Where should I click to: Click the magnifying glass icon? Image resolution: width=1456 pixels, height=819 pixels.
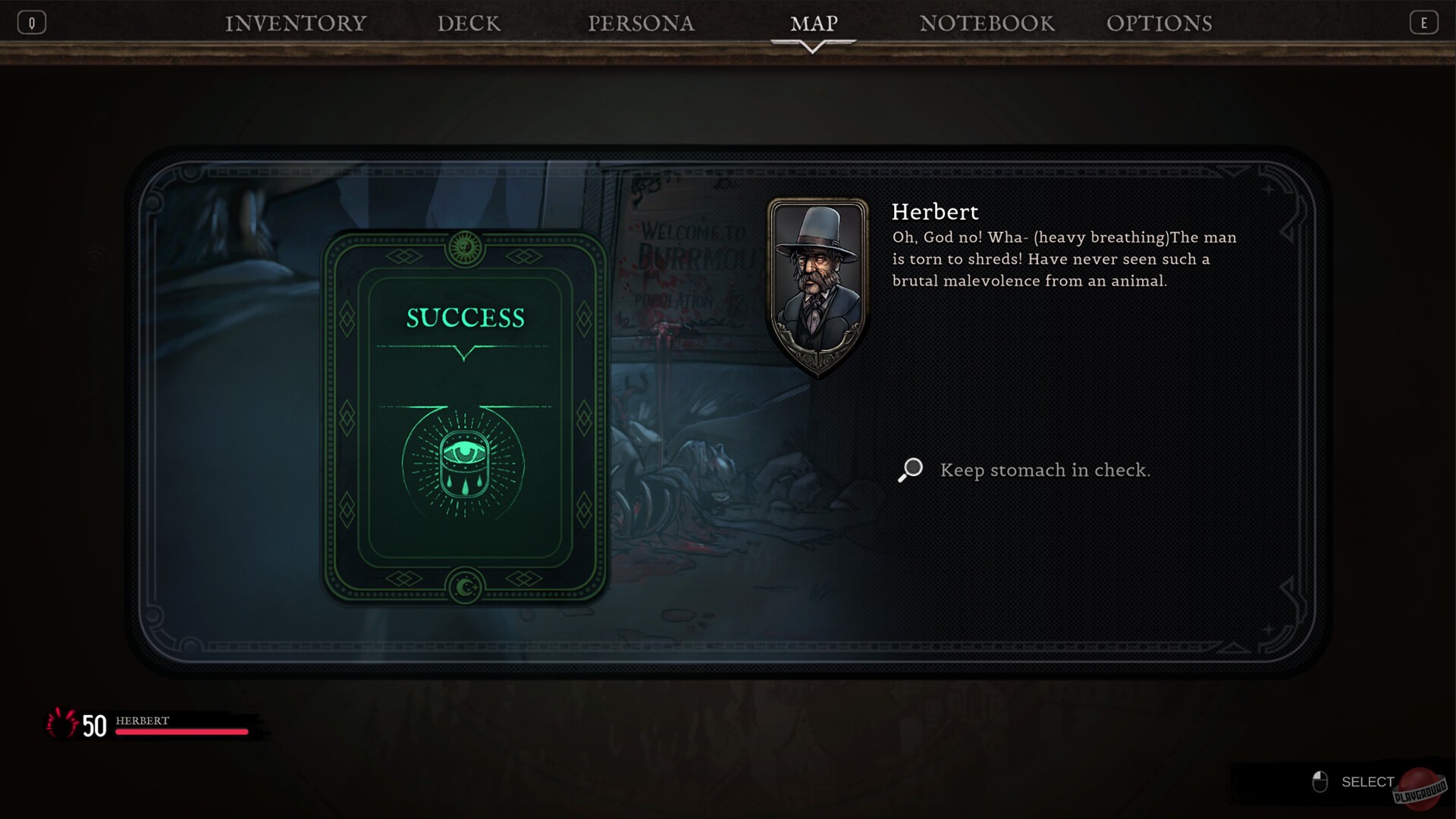click(910, 470)
